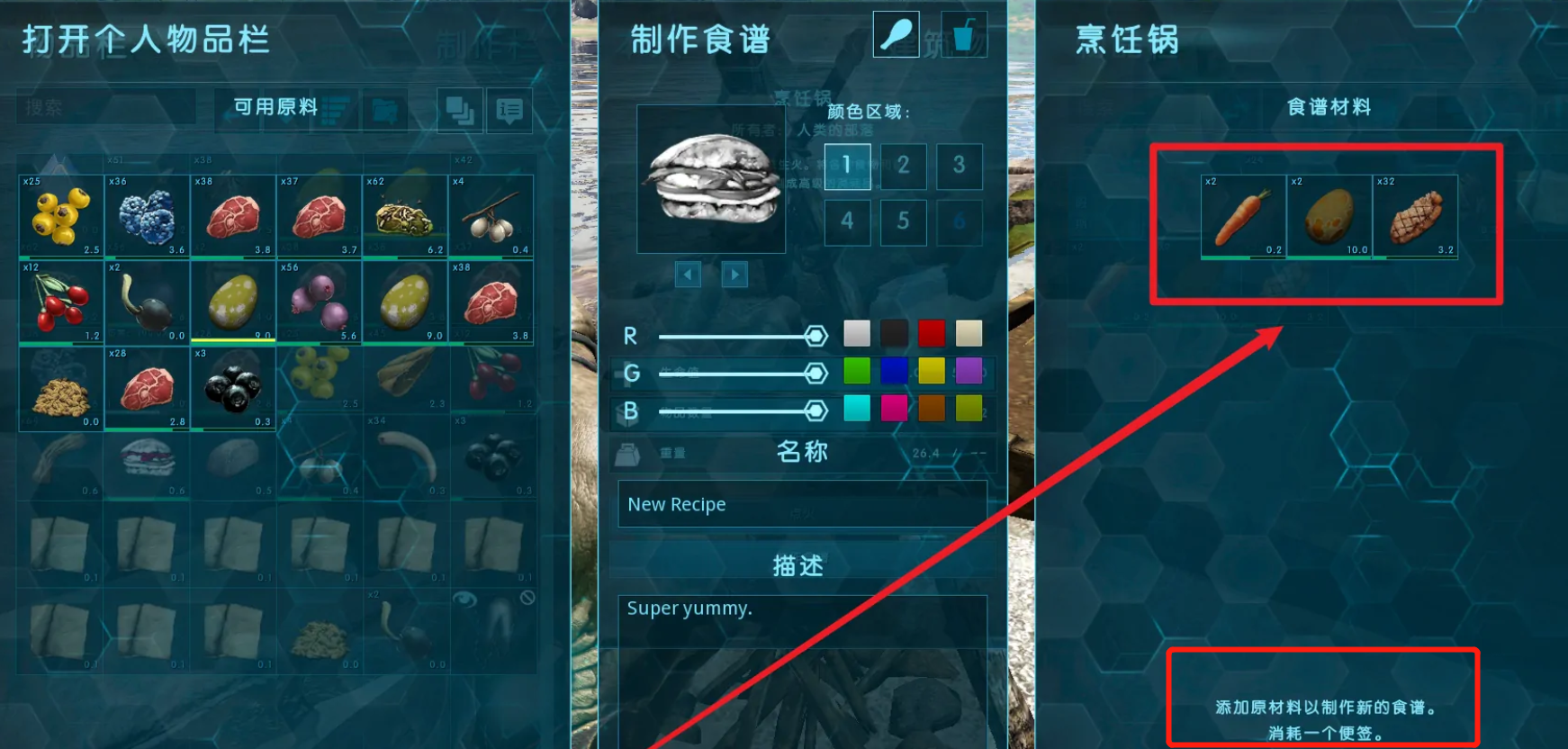Click the carrot in recipe ingredients
The height and width of the screenshot is (749, 1568).
click(1243, 217)
